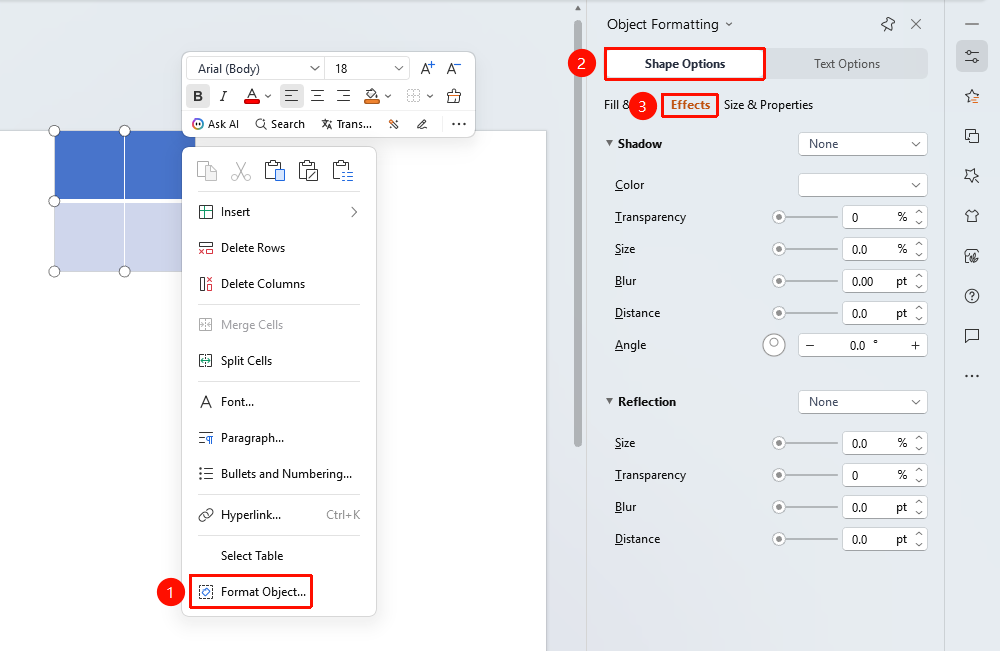The width and height of the screenshot is (1000, 651).
Task: Click the align left icon
Action: pos(291,96)
